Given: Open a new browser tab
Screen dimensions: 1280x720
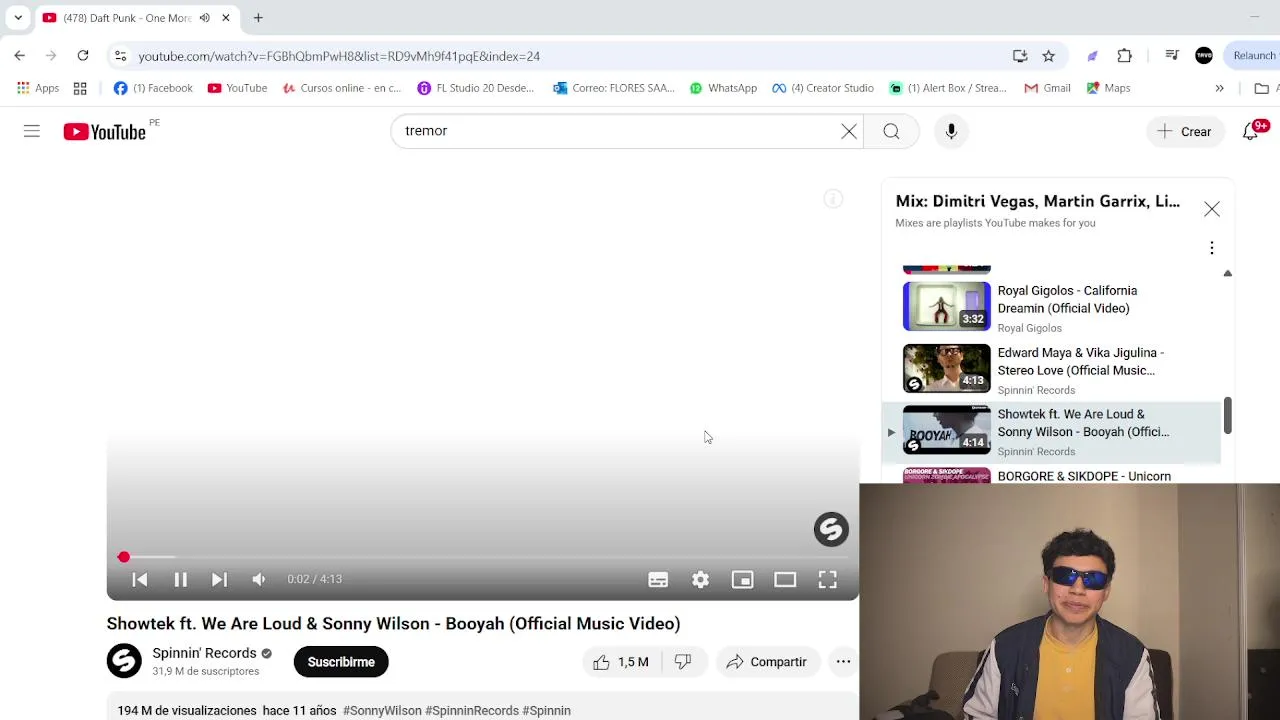Looking at the screenshot, I should [x=258, y=18].
